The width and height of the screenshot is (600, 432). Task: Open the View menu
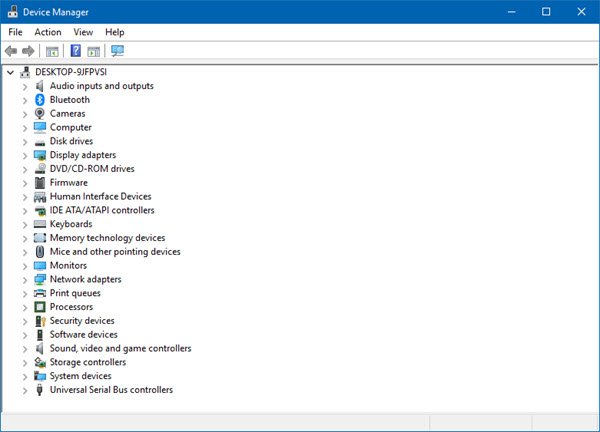coord(83,32)
